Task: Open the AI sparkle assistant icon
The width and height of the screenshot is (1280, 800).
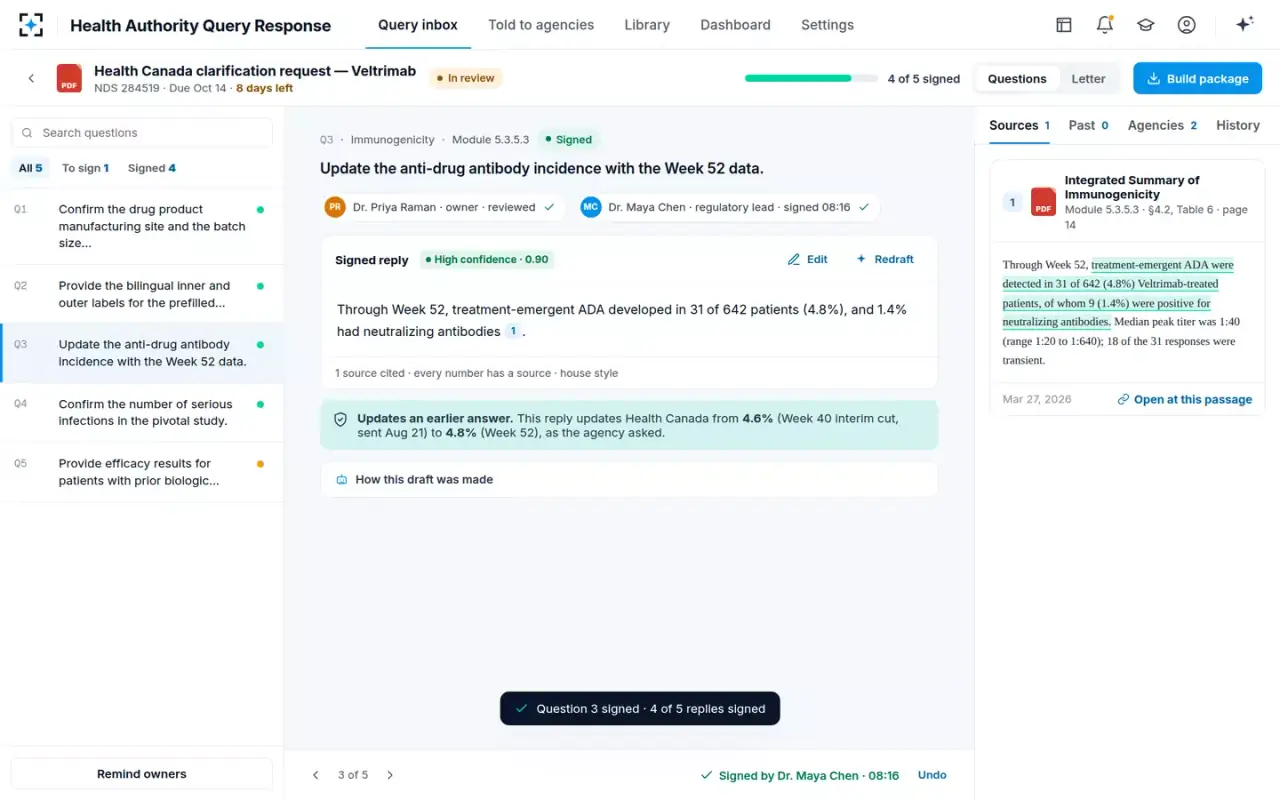Action: (x=1245, y=25)
